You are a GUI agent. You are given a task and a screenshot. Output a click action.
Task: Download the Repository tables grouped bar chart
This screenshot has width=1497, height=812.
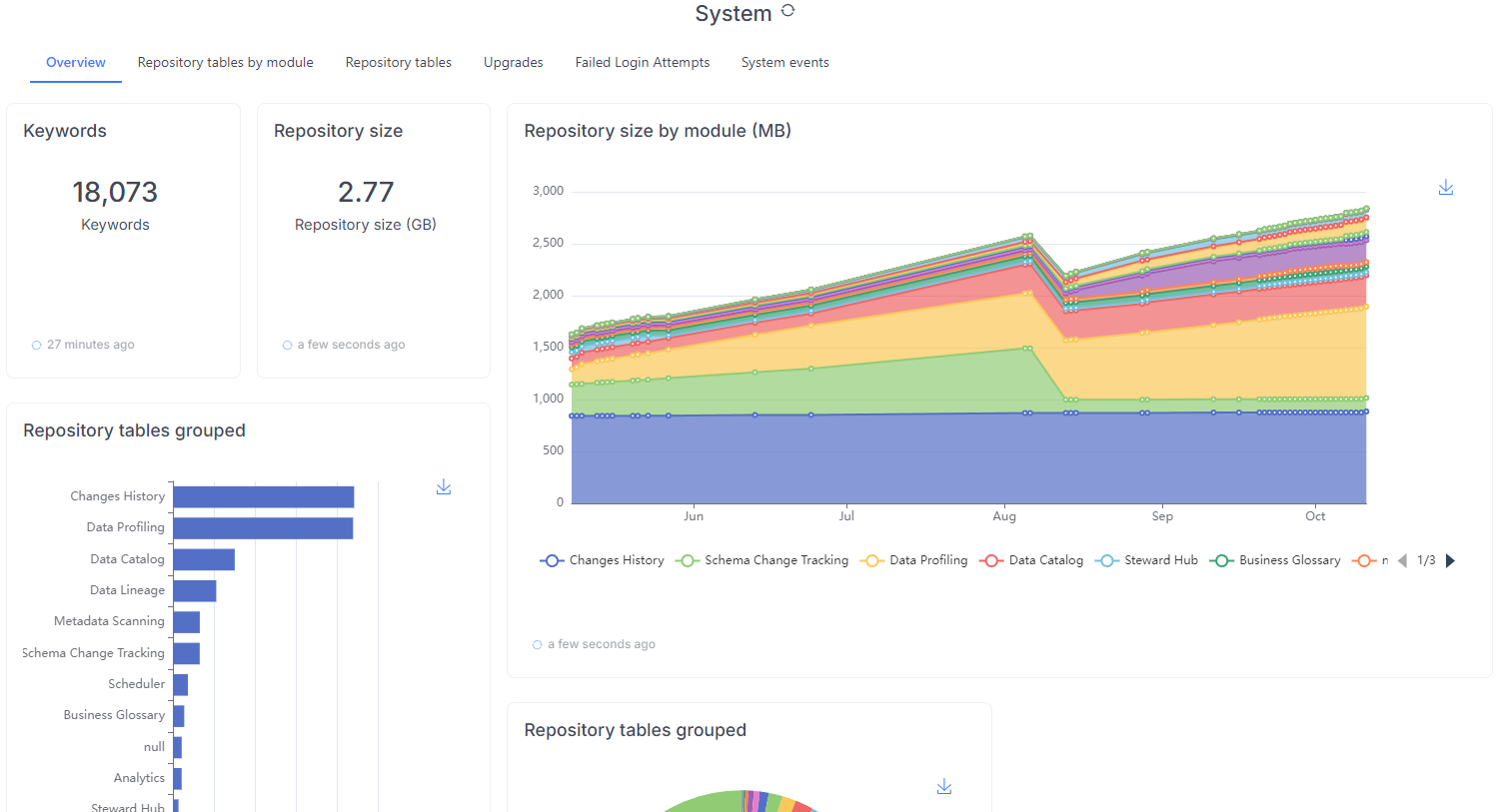tap(444, 487)
